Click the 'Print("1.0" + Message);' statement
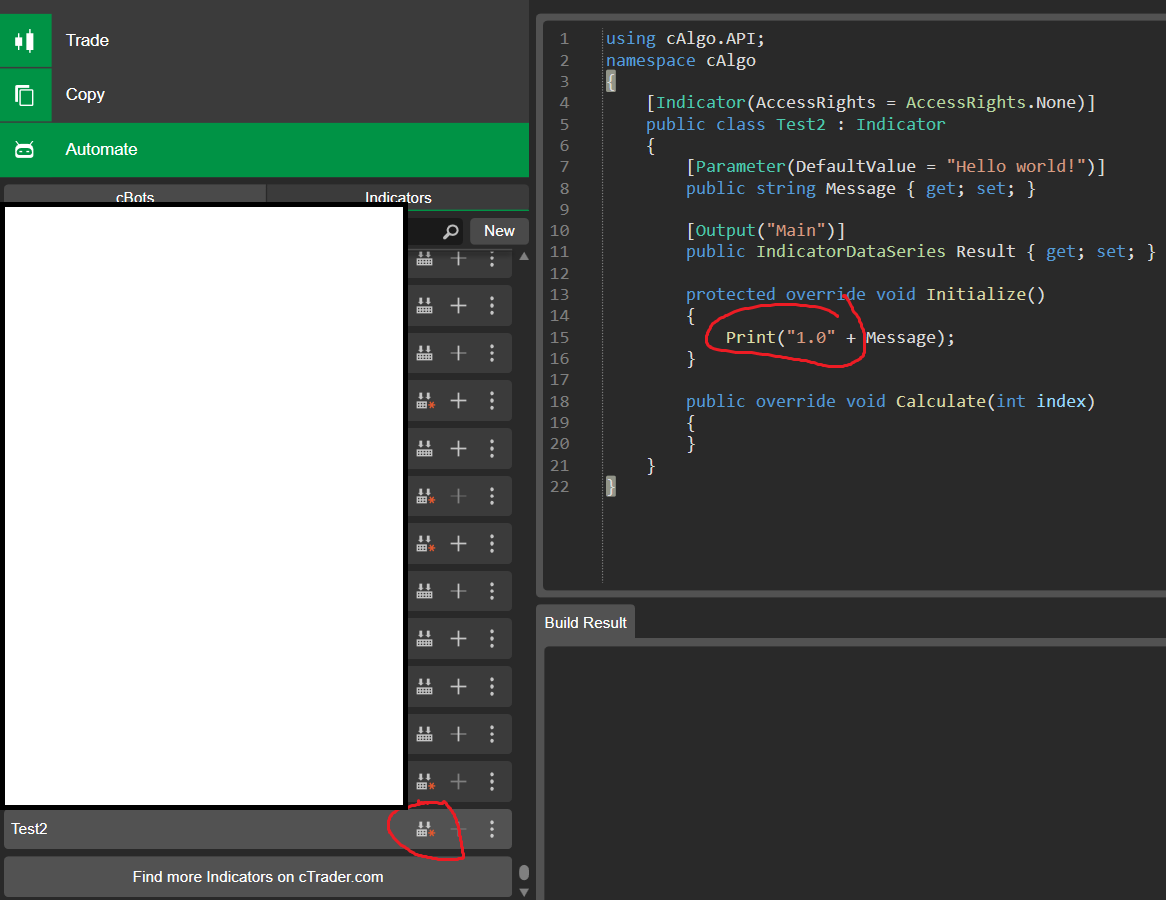Image resolution: width=1166 pixels, height=900 pixels. coord(840,338)
